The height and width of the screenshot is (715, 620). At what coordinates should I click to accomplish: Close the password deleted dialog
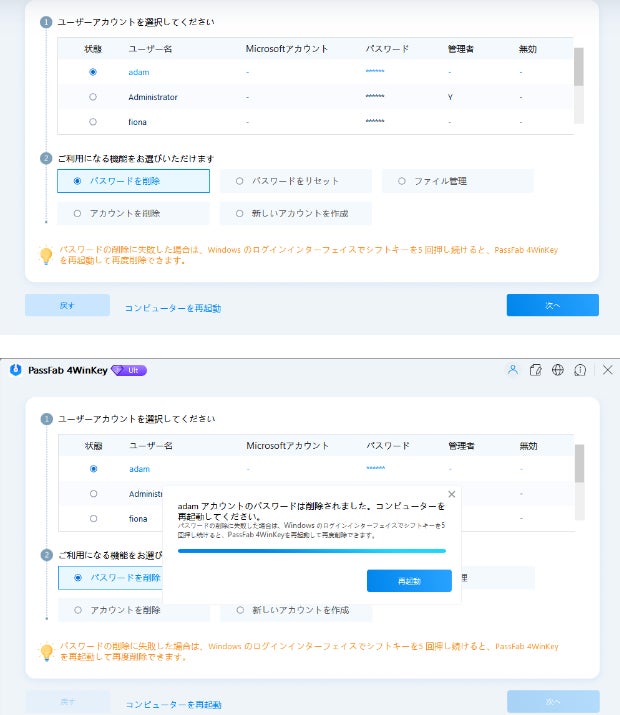451,494
